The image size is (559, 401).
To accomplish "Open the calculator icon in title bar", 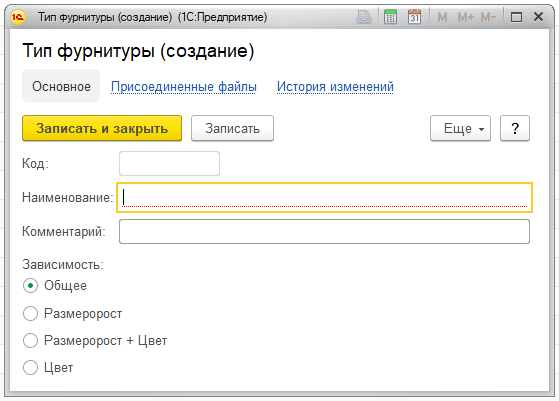I will (390, 17).
